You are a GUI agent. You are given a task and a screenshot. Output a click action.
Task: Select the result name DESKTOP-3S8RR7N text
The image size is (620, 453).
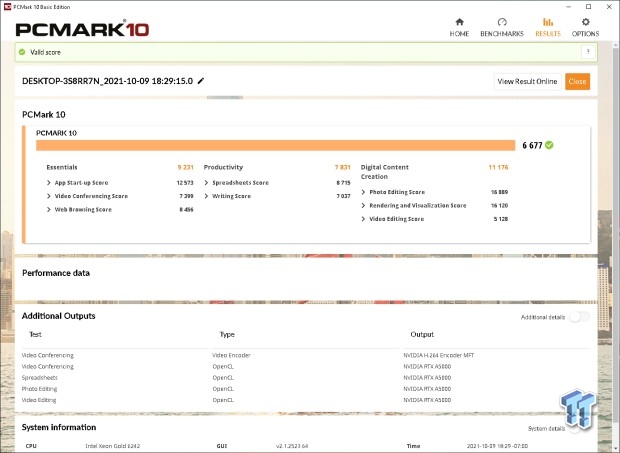tap(108, 81)
